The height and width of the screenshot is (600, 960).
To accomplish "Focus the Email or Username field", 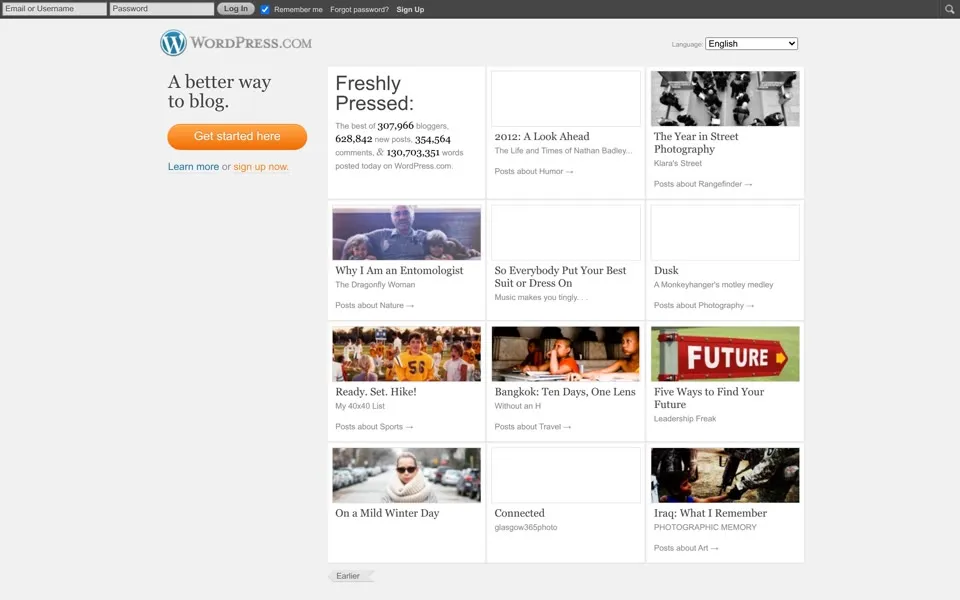I will tap(54, 9).
